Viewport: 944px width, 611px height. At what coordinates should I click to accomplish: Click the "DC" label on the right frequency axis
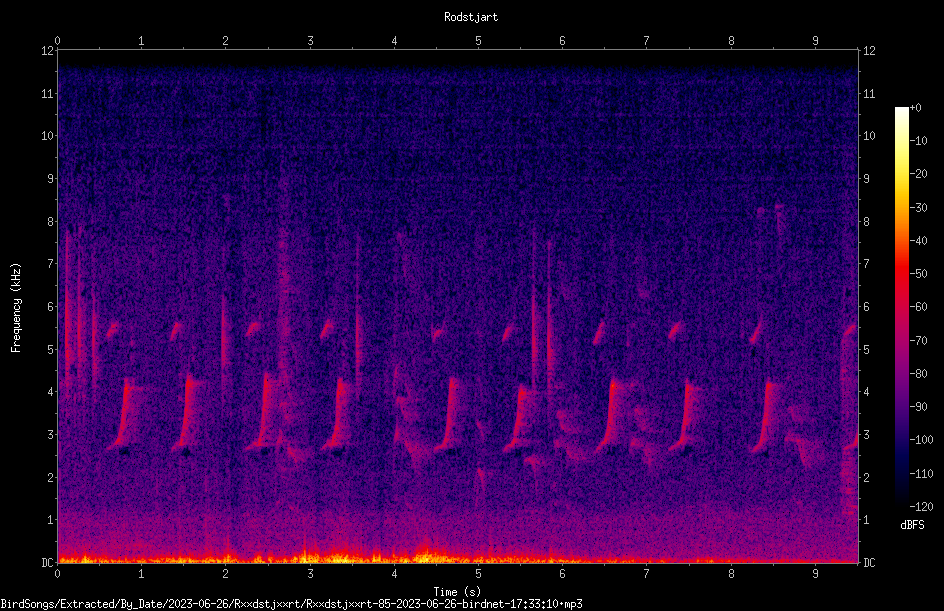tap(869, 563)
